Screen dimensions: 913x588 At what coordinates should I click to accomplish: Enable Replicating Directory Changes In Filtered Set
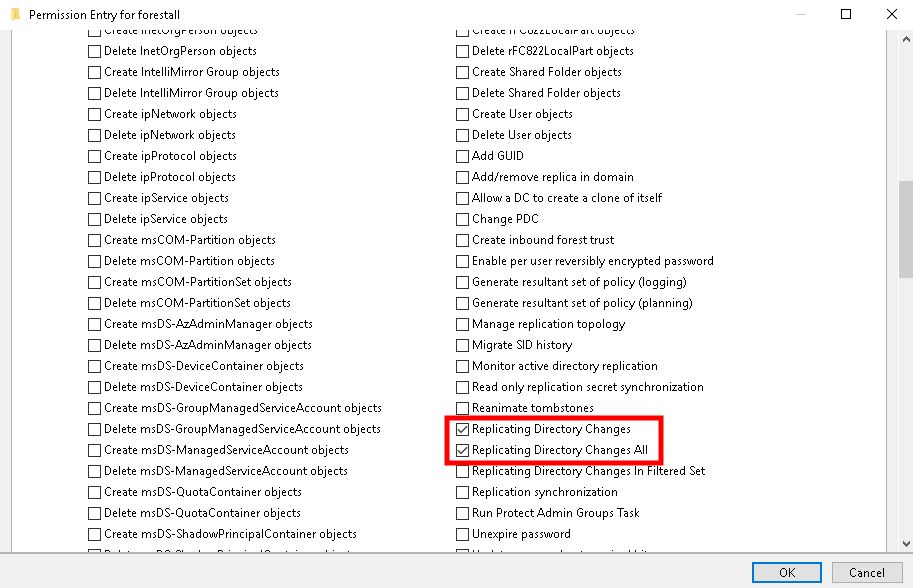click(x=463, y=471)
